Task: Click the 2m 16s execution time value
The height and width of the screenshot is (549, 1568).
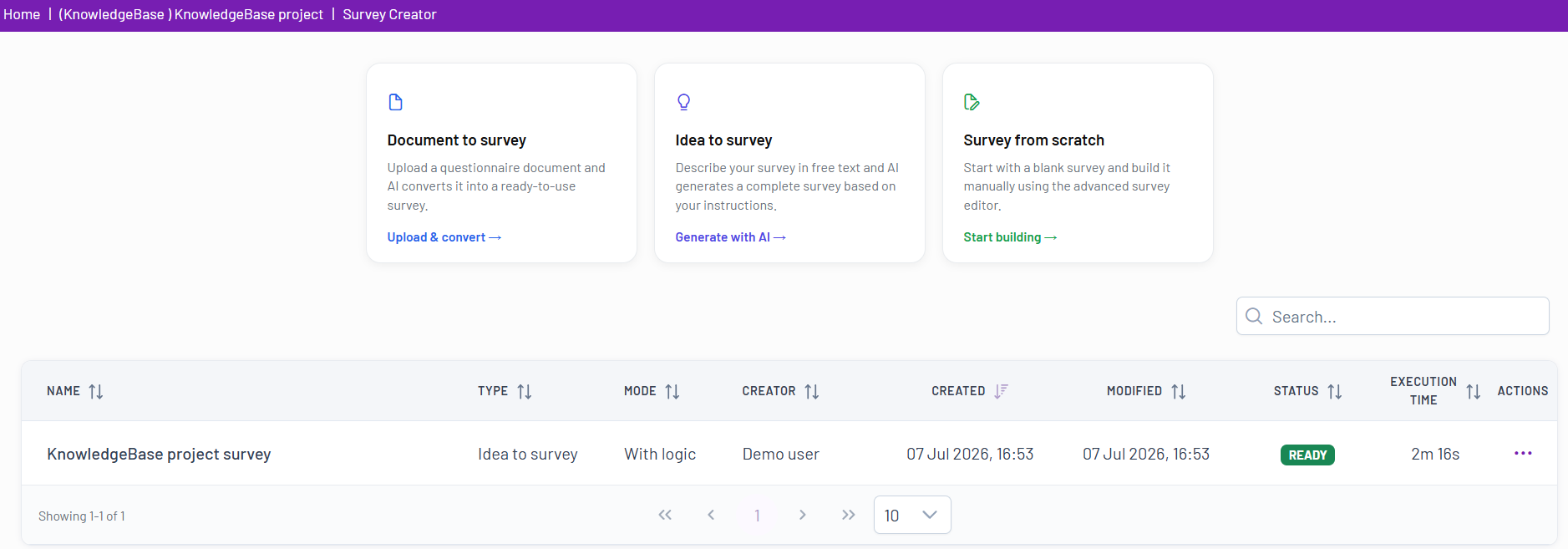Action: [1435, 454]
